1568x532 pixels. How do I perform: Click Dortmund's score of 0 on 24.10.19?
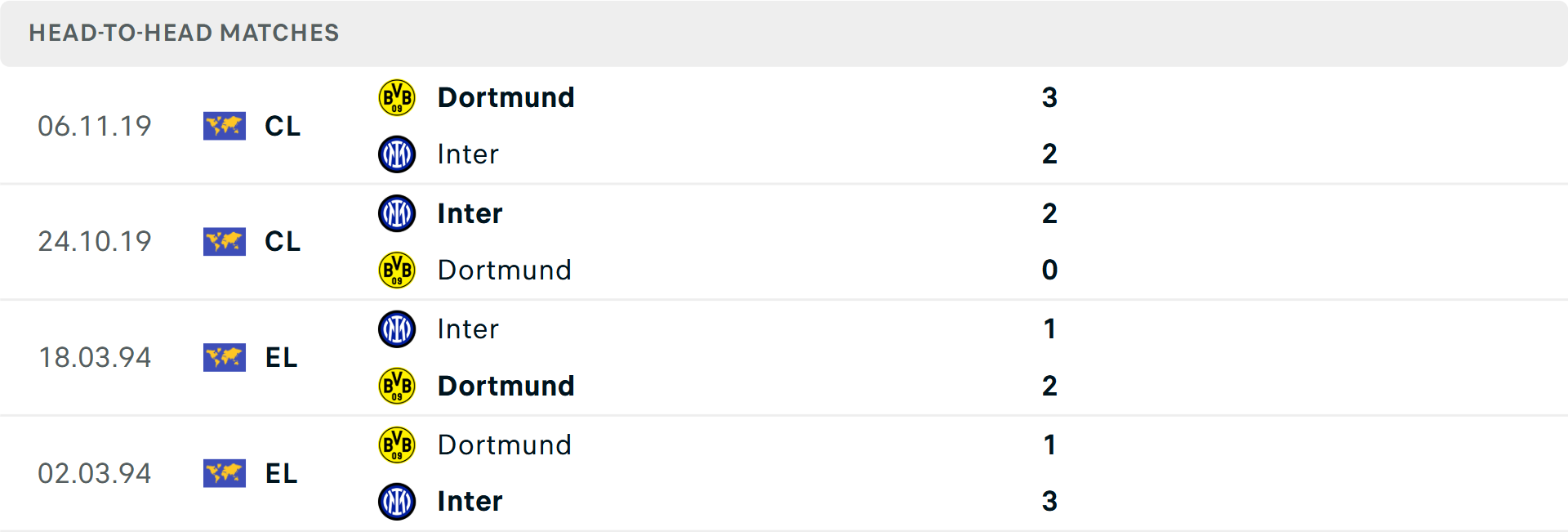coord(1049,270)
